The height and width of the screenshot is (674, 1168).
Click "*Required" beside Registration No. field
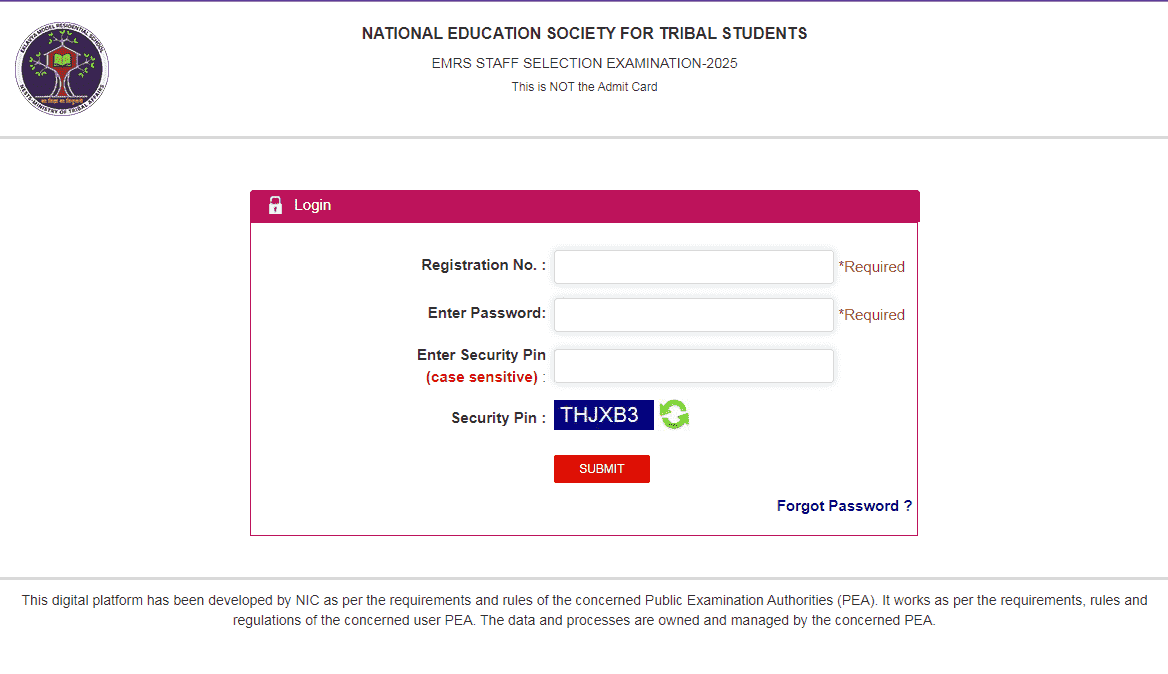point(871,267)
